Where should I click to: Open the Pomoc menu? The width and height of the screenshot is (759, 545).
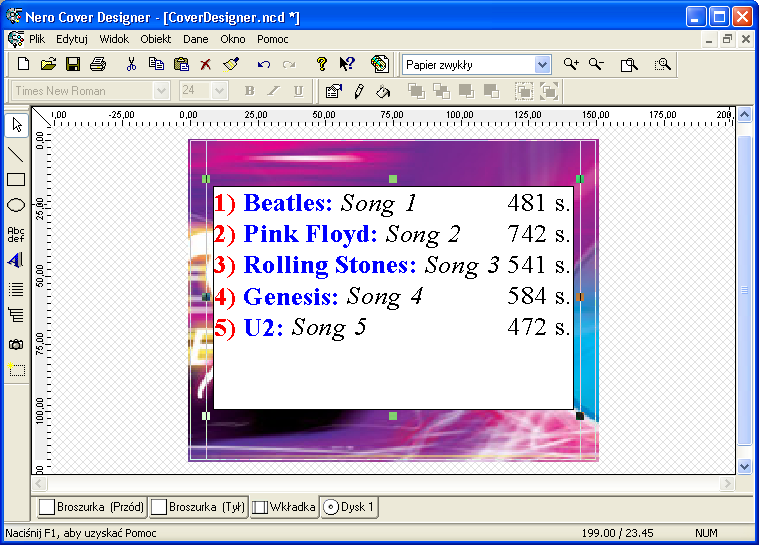click(273, 39)
